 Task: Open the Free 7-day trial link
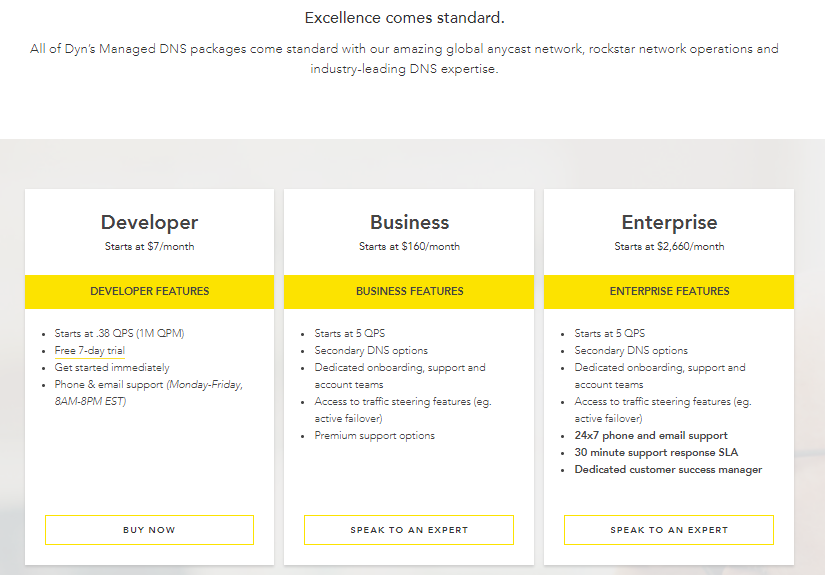coord(89,350)
